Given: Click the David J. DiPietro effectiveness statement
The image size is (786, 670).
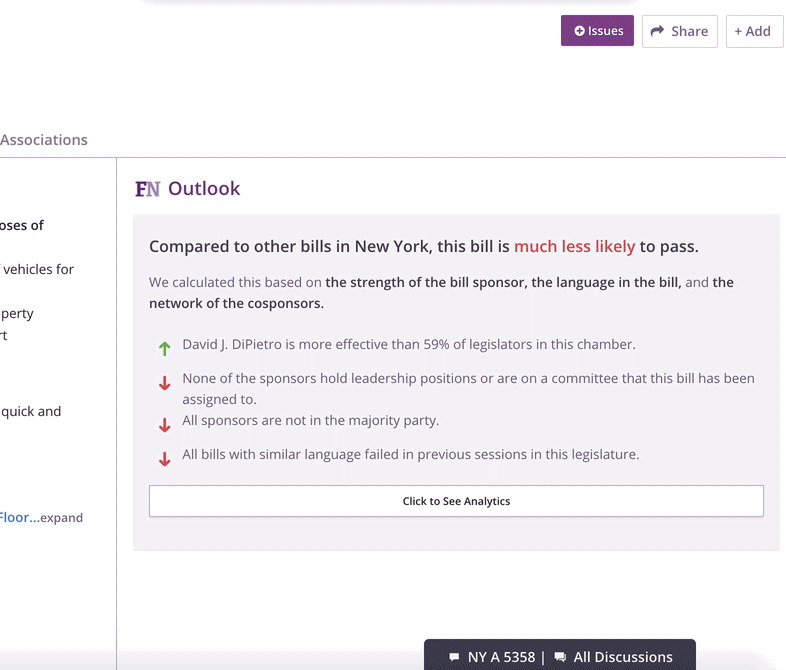Looking at the screenshot, I should pyautogui.click(x=409, y=345).
